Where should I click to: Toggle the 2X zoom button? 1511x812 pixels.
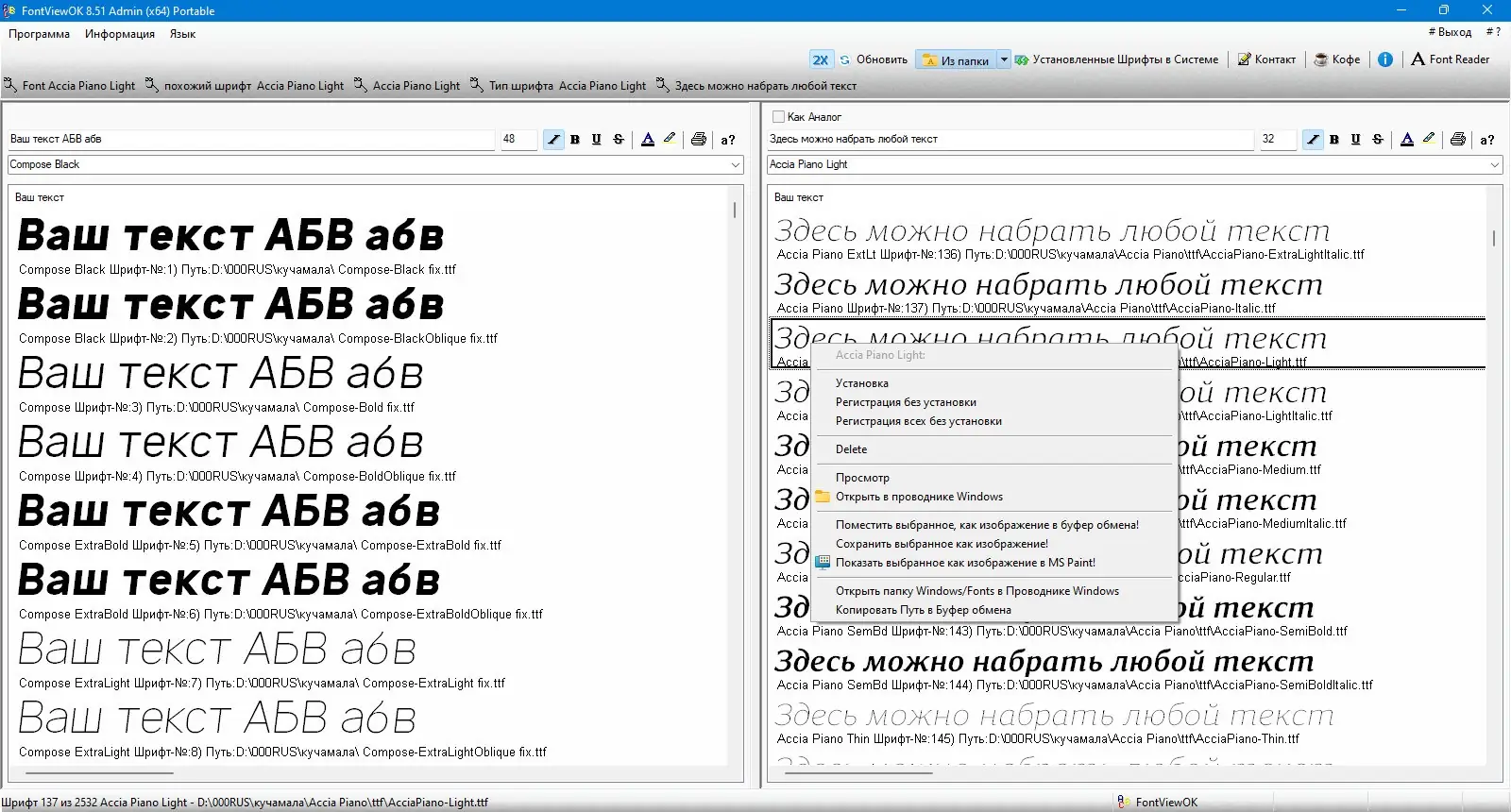coord(821,59)
